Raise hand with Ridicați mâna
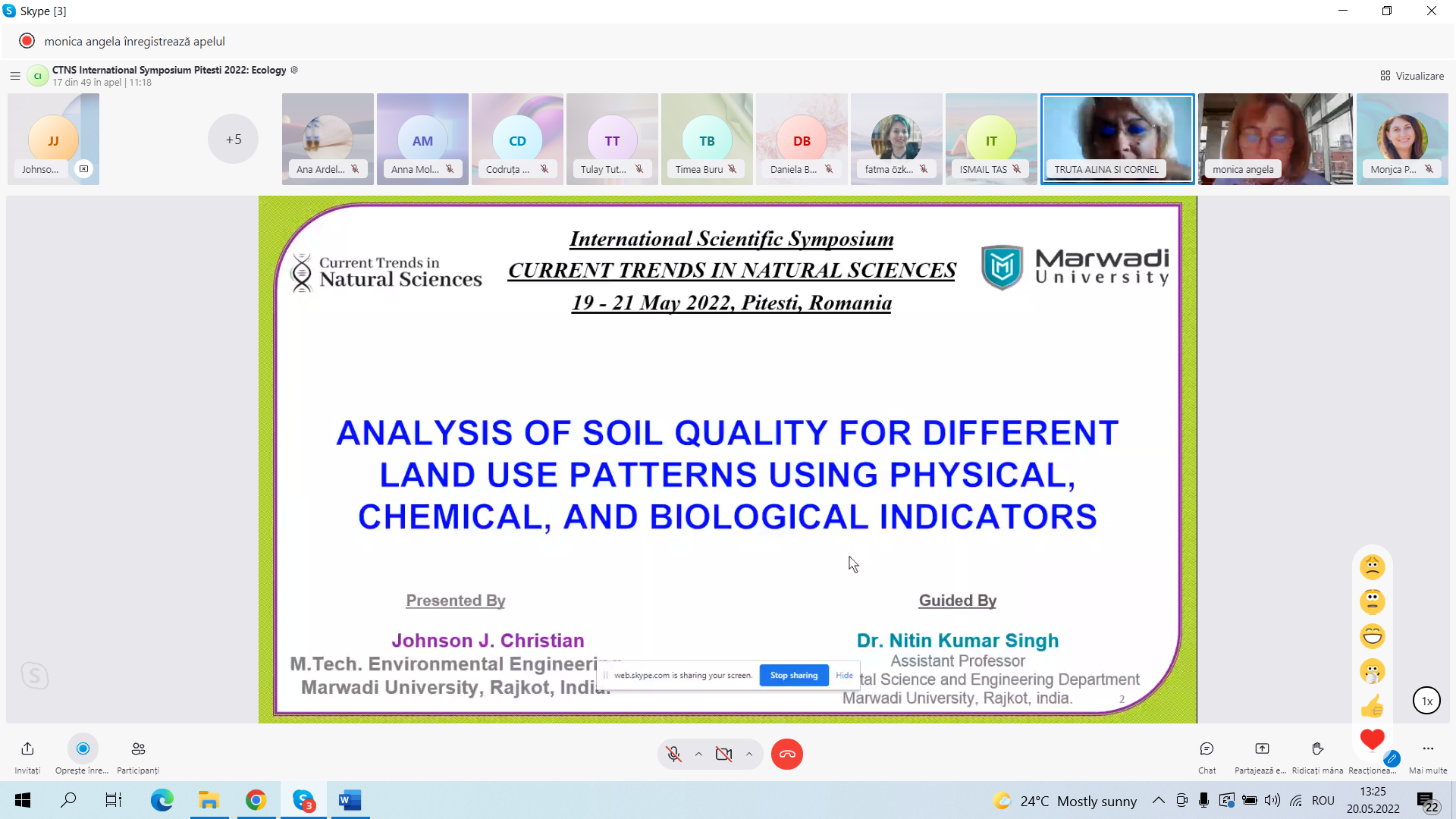Screen dimensions: 1456x819 click(x=1317, y=749)
